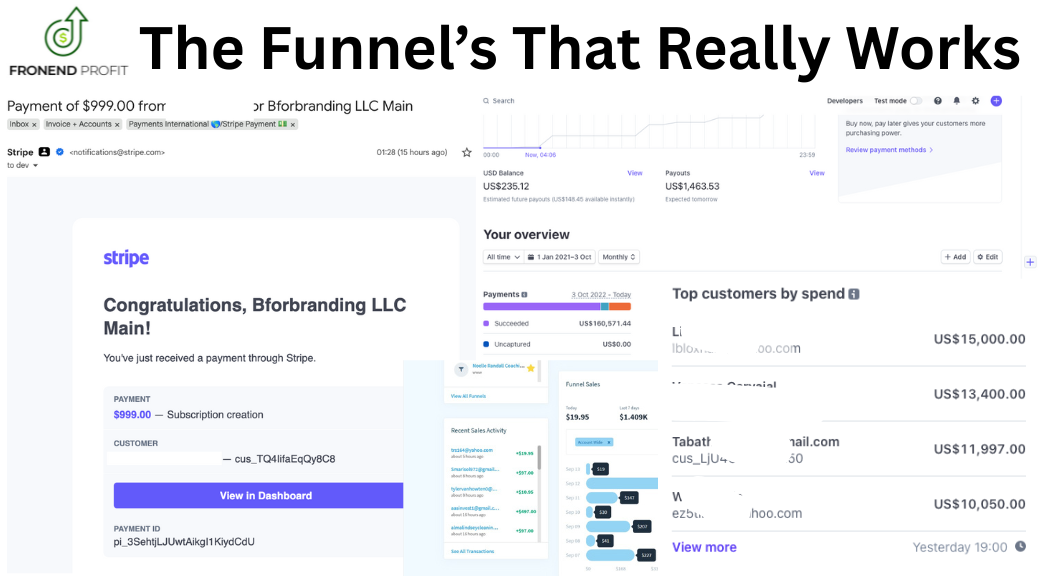Image resolution: width=1048 pixels, height=576 pixels.
Task: Click the purple Succeeded segment of payments bar
Action: (542, 307)
